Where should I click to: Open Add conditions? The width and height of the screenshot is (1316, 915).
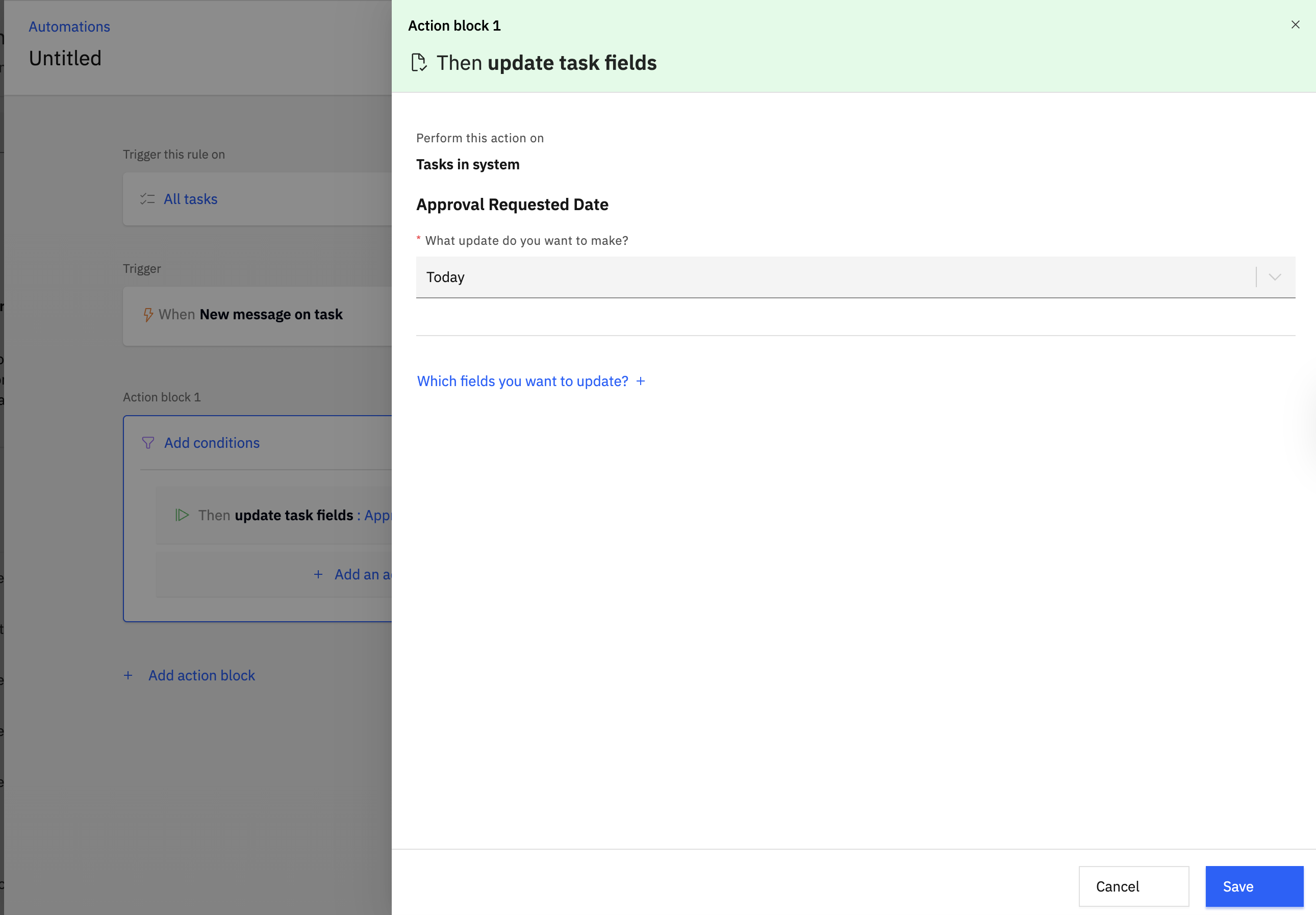[212, 443]
